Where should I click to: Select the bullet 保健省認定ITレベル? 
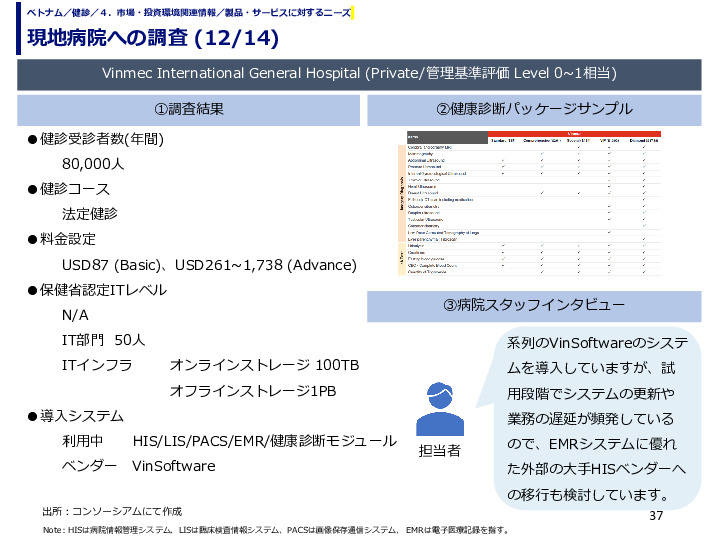[97, 290]
